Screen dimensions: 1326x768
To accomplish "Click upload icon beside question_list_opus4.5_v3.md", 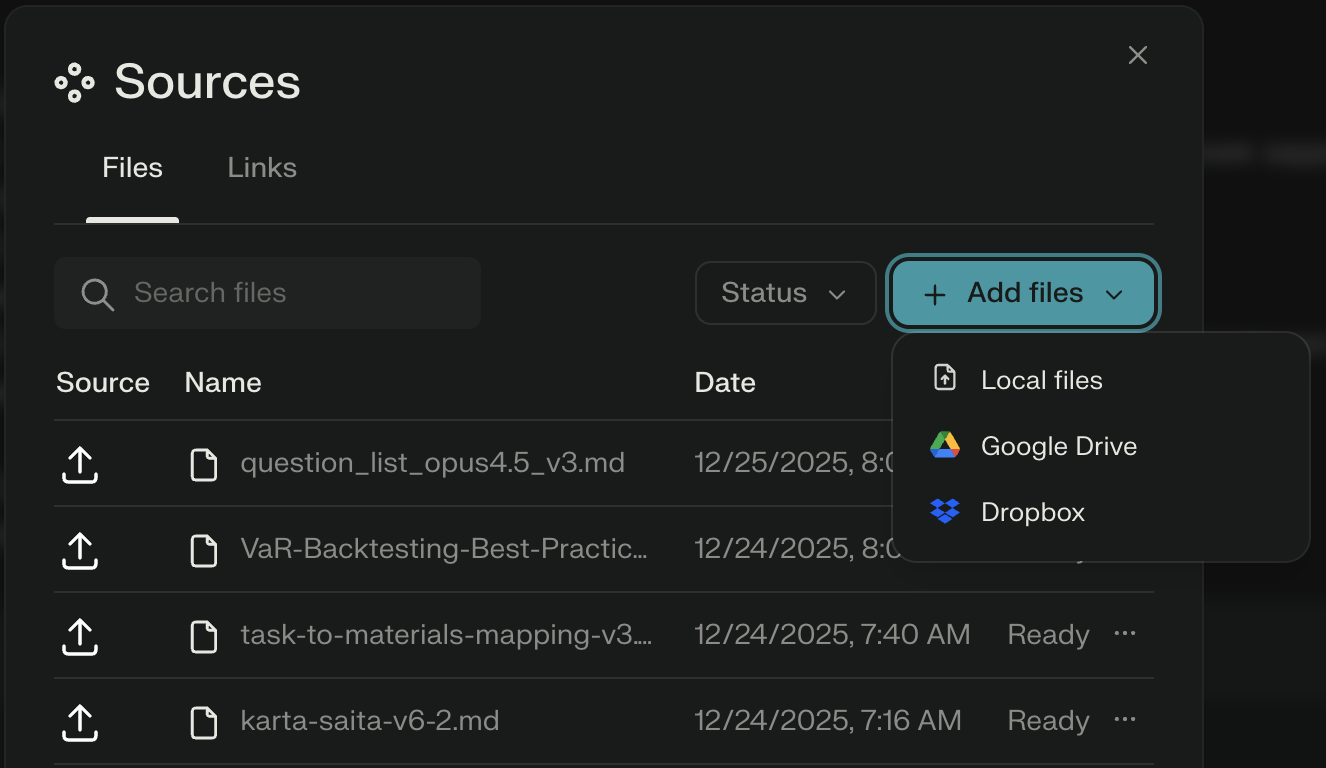I will [80, 464].
